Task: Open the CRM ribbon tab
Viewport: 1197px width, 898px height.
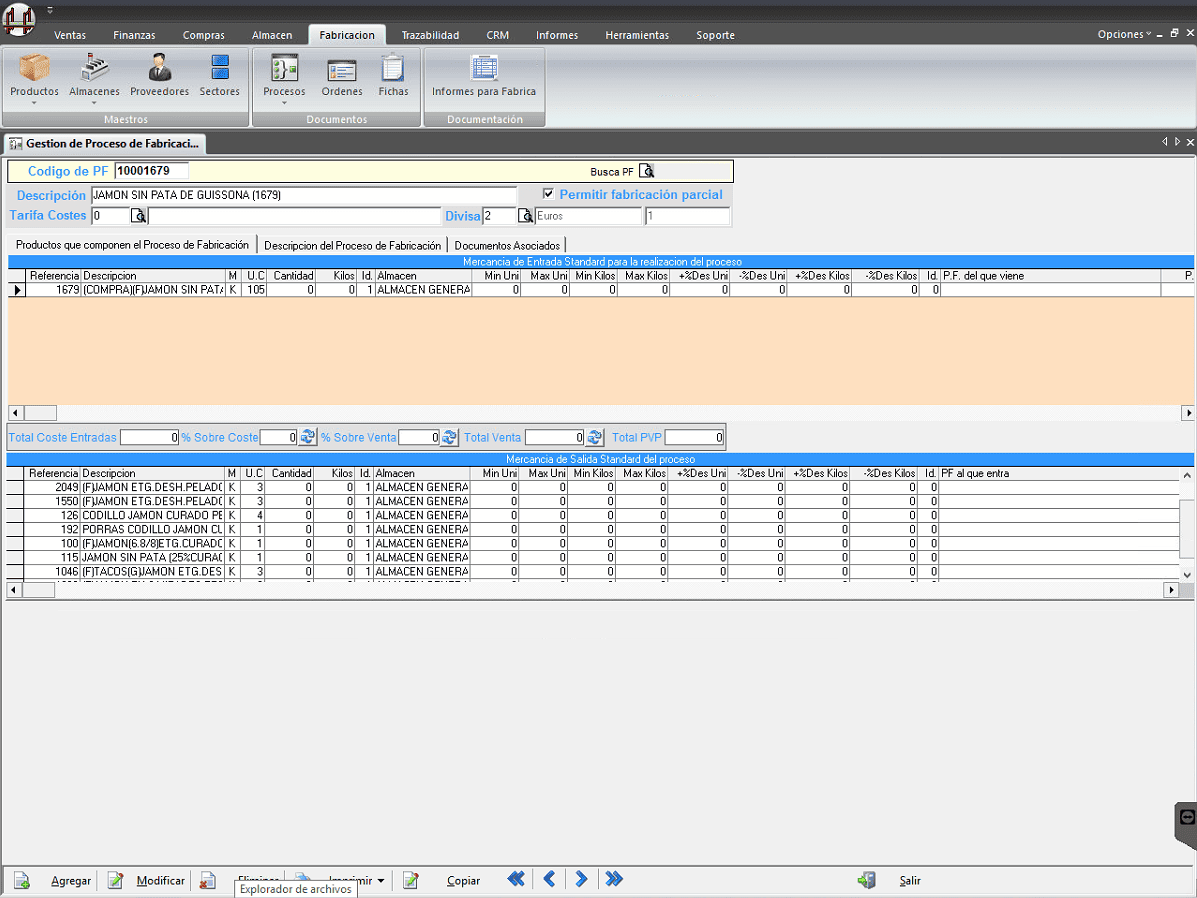Action: click(x=498, y=35)
